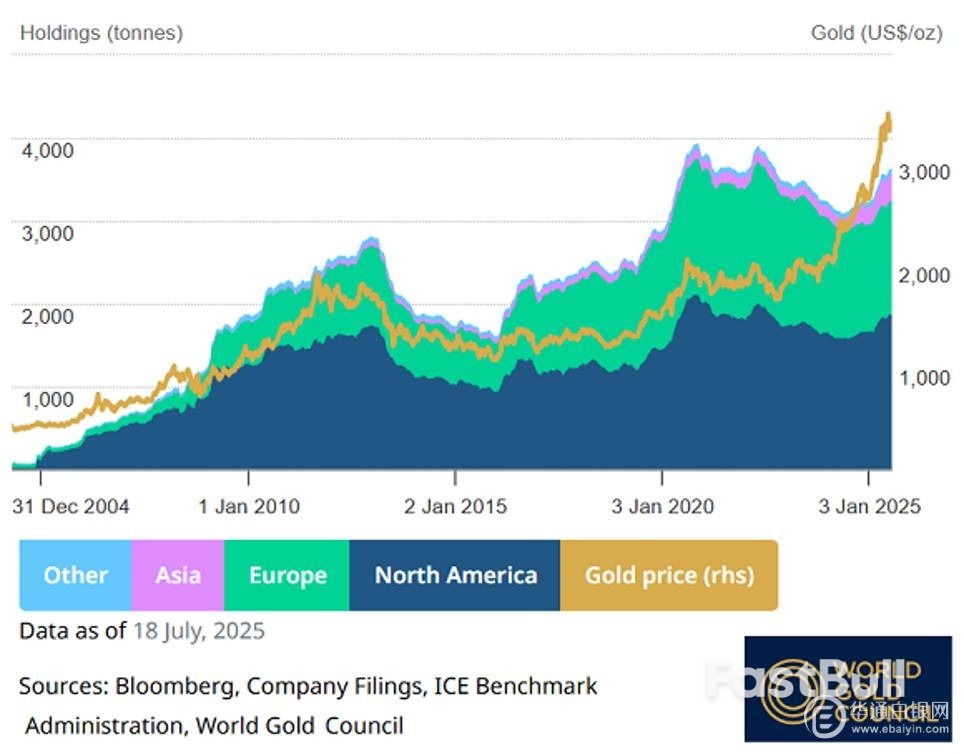Select the 3 Jan 2020 date label

click(x=663, y=506)
